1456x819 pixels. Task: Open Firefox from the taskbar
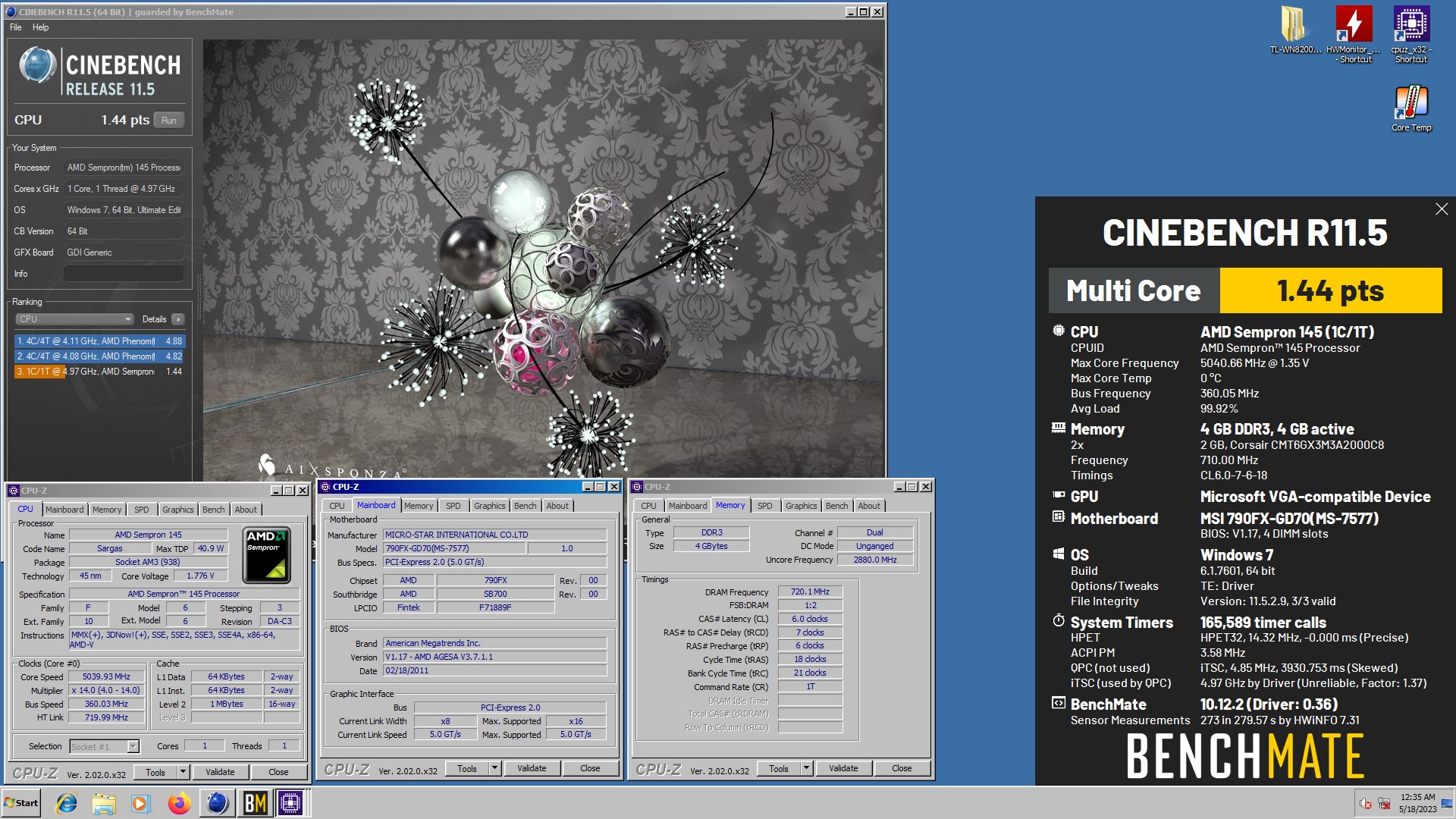click(x=179, y=803)
